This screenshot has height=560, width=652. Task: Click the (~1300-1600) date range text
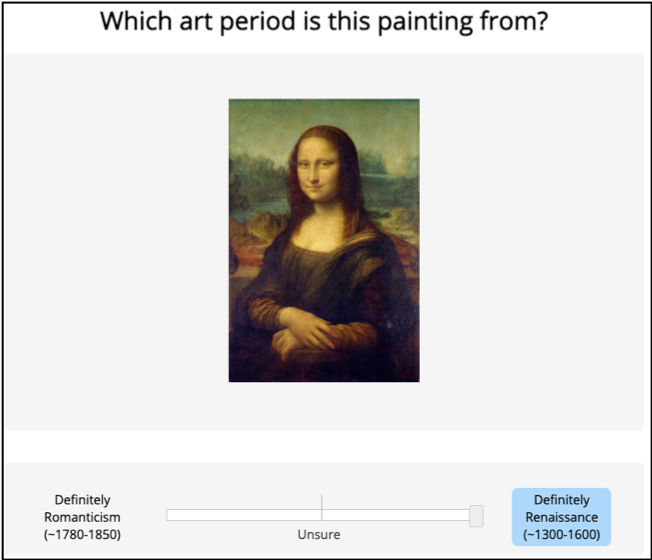click(x=561, y=535)
